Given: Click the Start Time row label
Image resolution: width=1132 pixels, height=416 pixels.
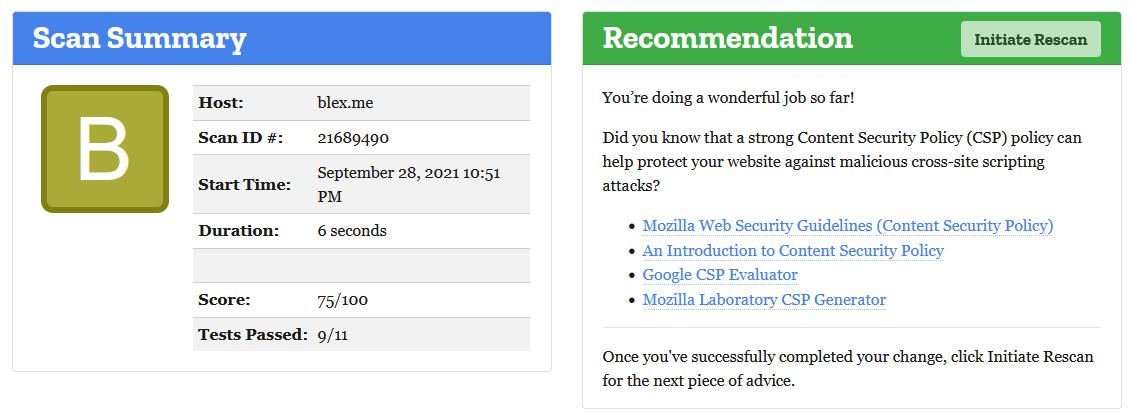Looking at the screenshot, I should pyautogui.click(x=244, y=184).
